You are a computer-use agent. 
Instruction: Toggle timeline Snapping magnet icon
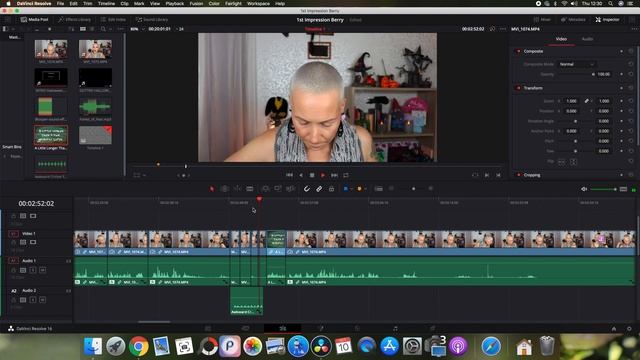point(307,189)
